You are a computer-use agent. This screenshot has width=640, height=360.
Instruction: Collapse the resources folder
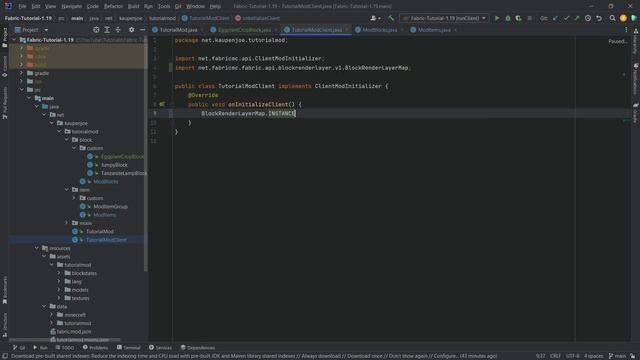click(x=37, y=248)
